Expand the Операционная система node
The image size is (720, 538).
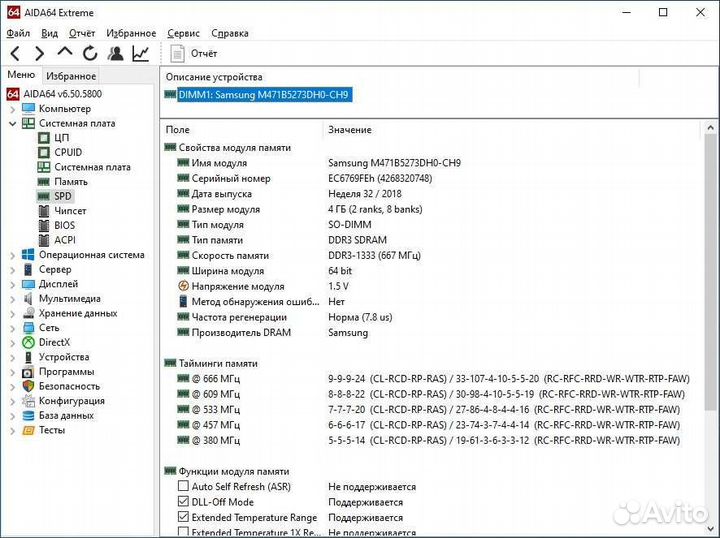(12, 255)
